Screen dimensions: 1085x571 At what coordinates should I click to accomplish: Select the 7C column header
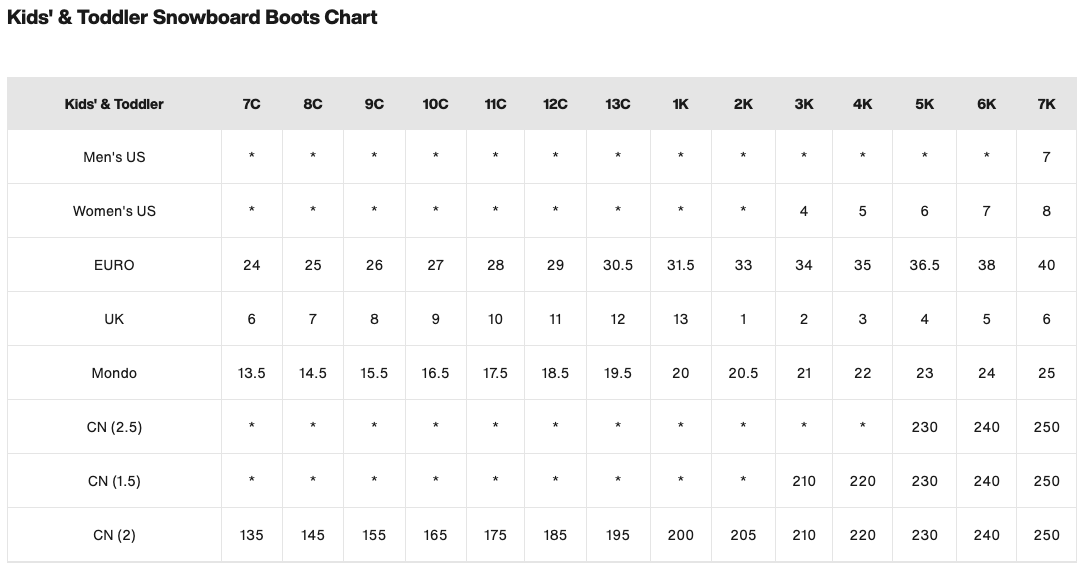[x=251, y=104]
